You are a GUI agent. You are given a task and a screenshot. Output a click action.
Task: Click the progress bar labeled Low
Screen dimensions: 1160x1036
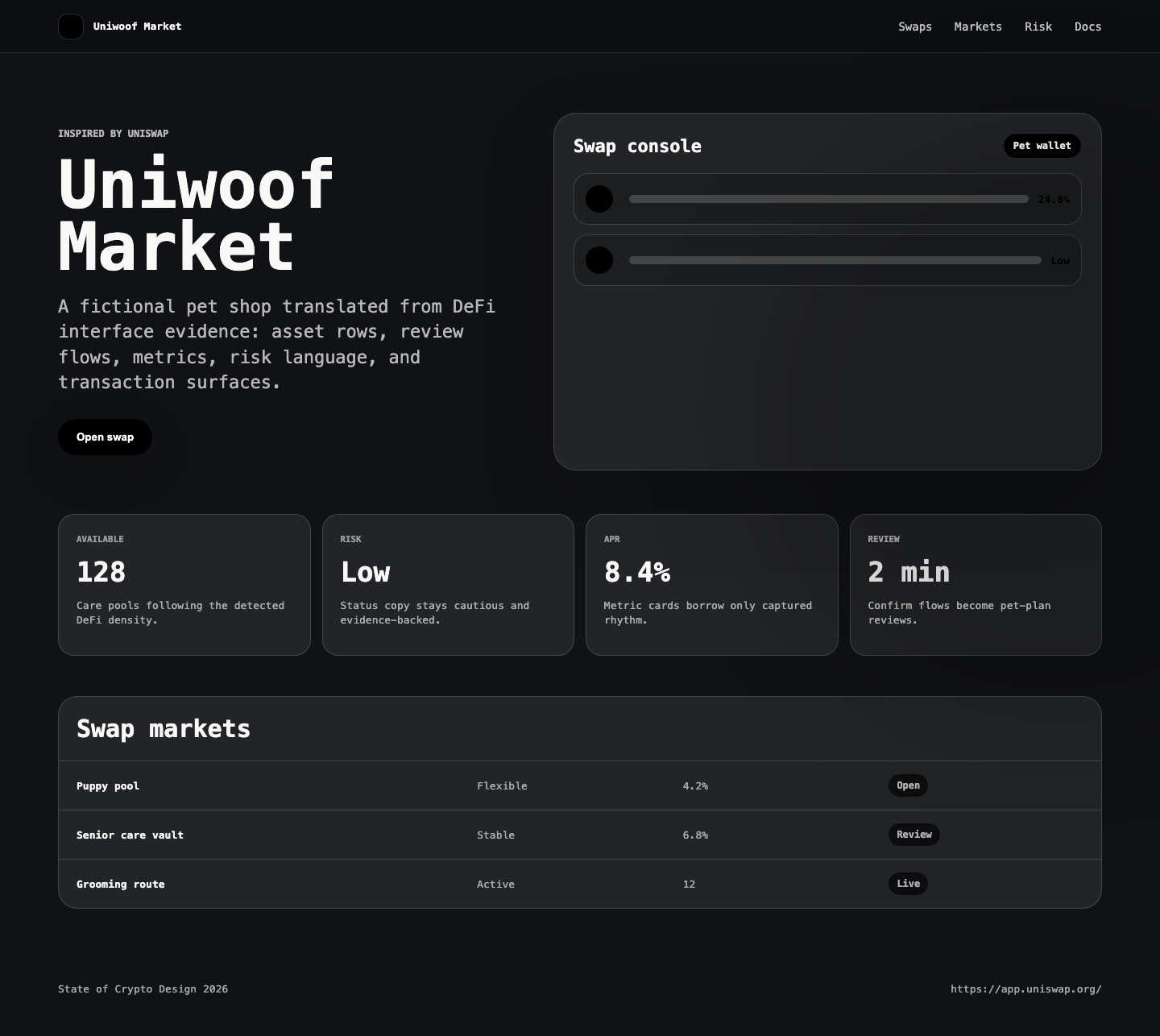point(835,260)
